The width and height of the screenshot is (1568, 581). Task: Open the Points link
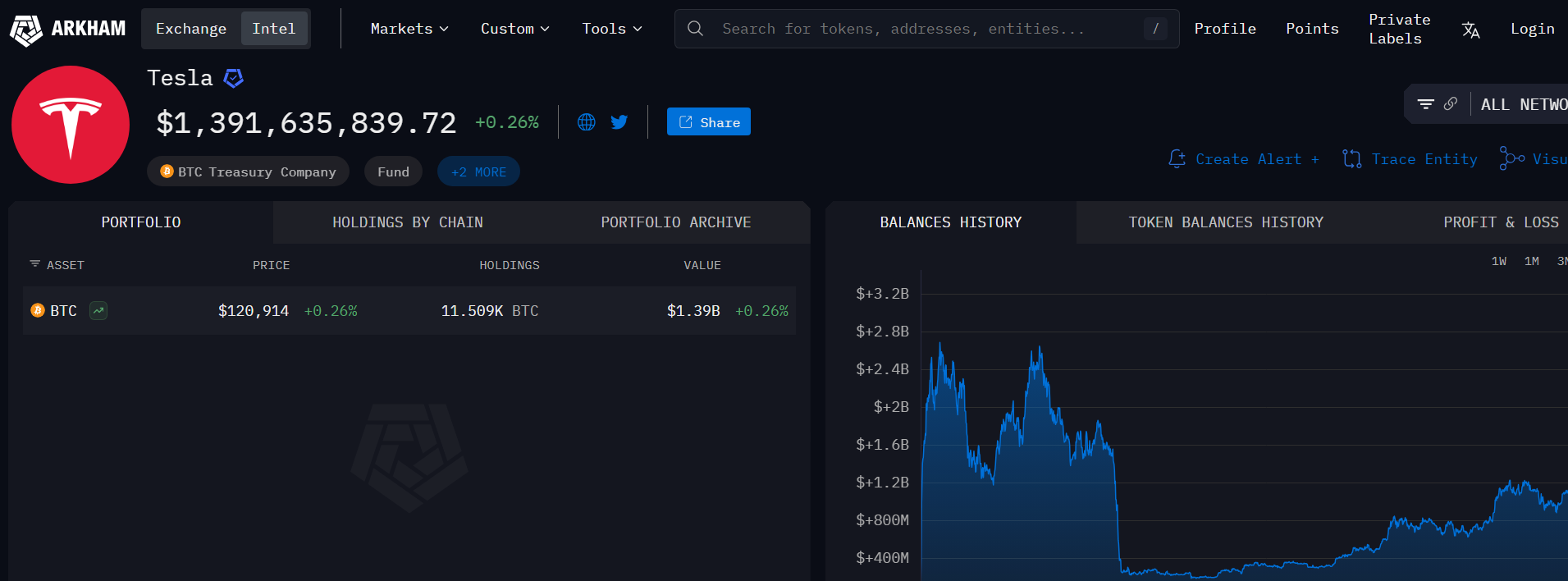click(x=1312, y=29)
